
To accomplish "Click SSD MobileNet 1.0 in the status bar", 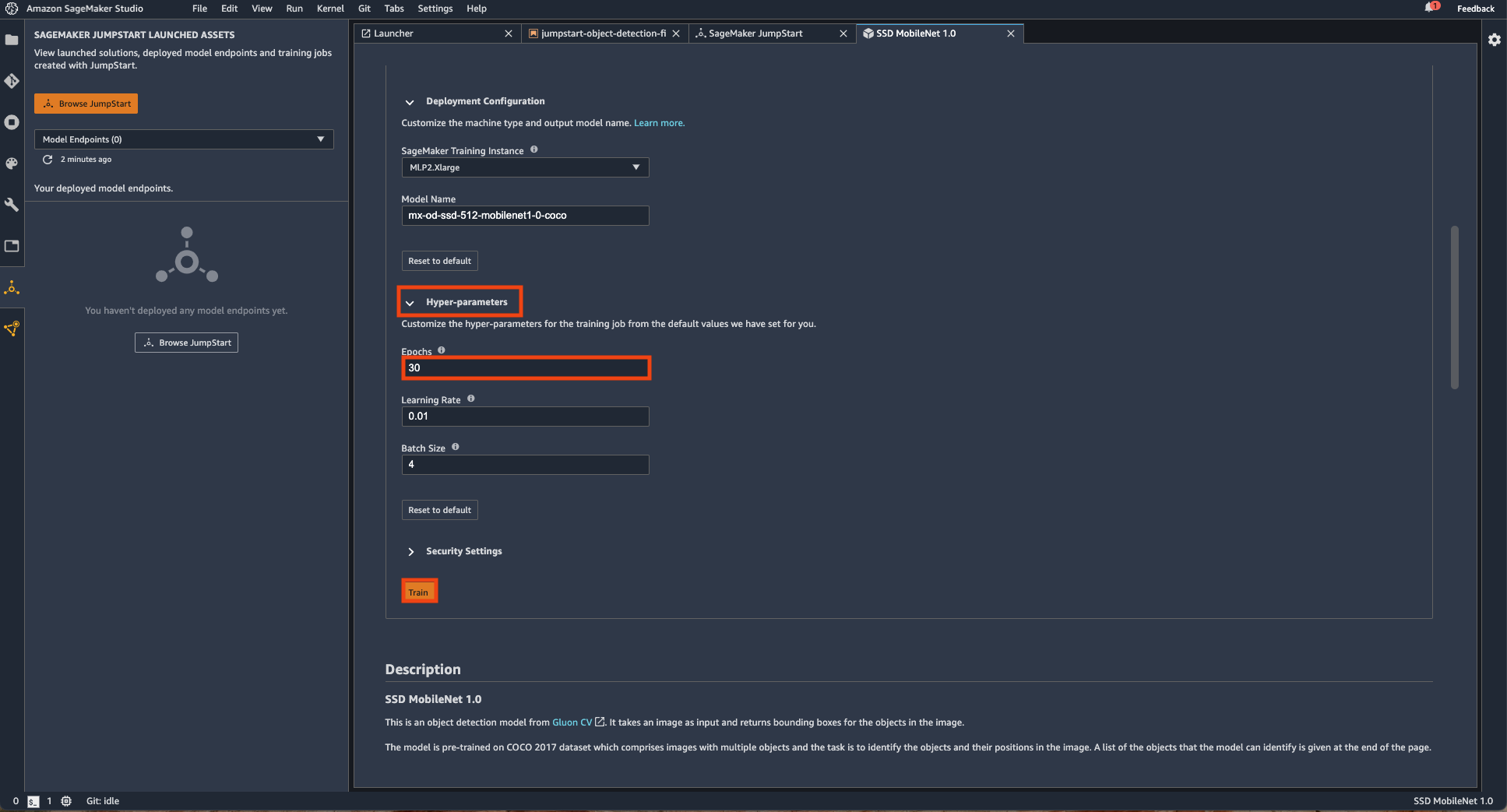I will click(1453, 801).
